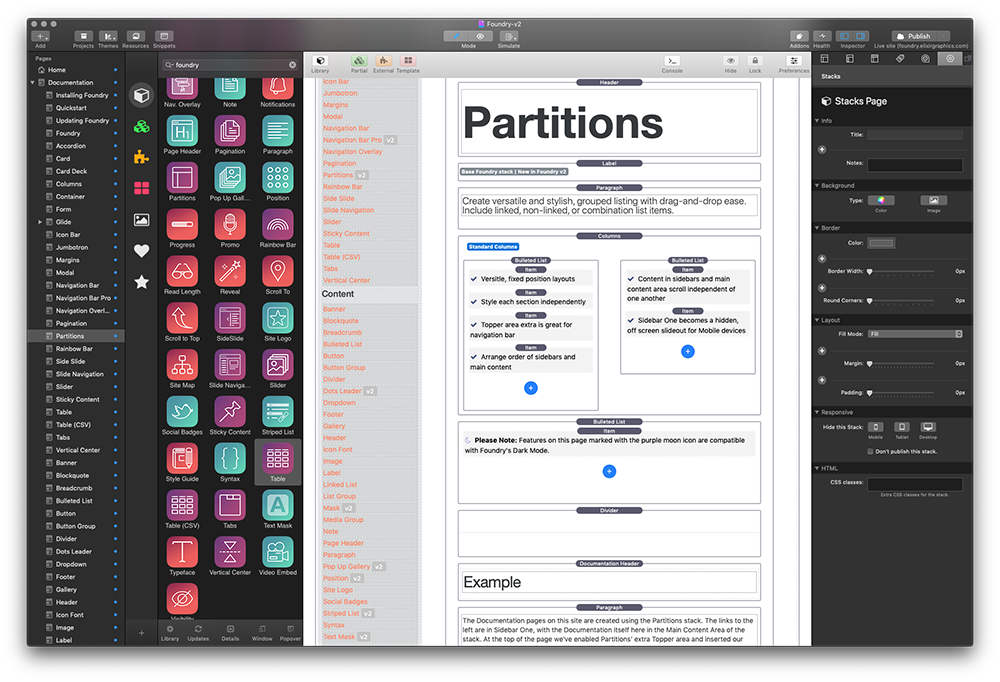
Task: Click the star filter icon in library strip
Action: pos(142,282)
